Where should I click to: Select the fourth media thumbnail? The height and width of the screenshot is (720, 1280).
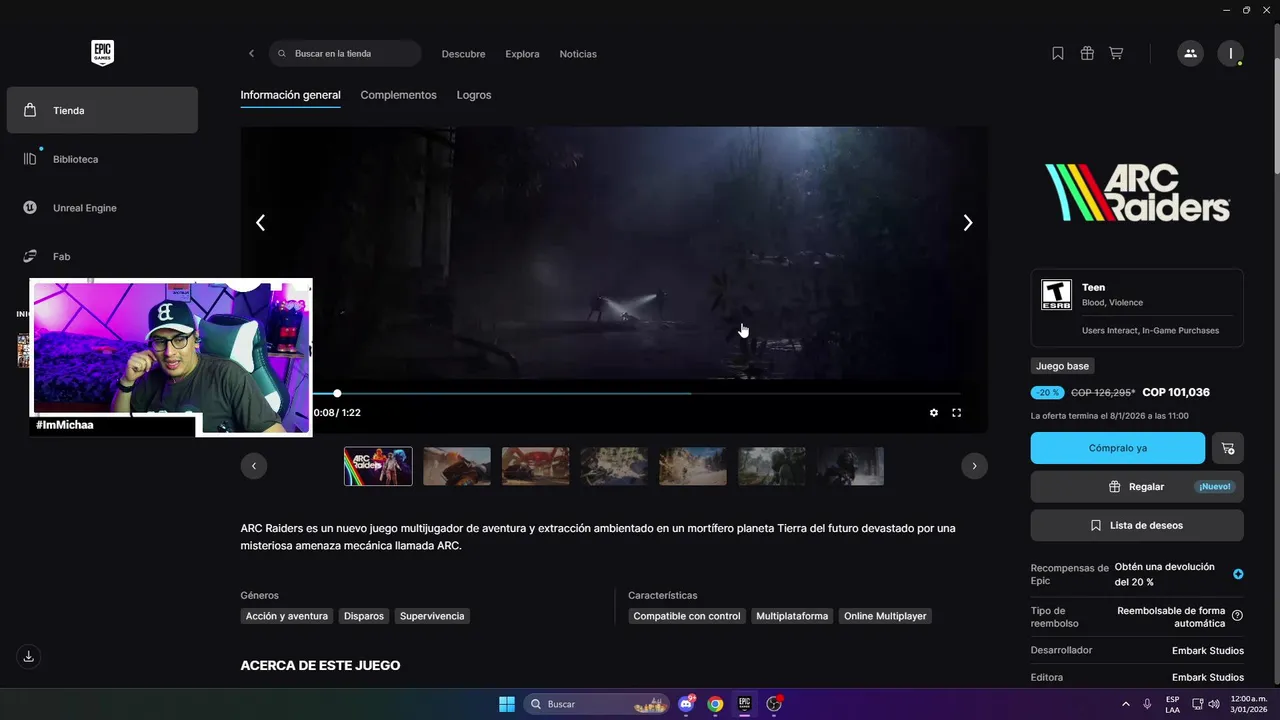614,466
